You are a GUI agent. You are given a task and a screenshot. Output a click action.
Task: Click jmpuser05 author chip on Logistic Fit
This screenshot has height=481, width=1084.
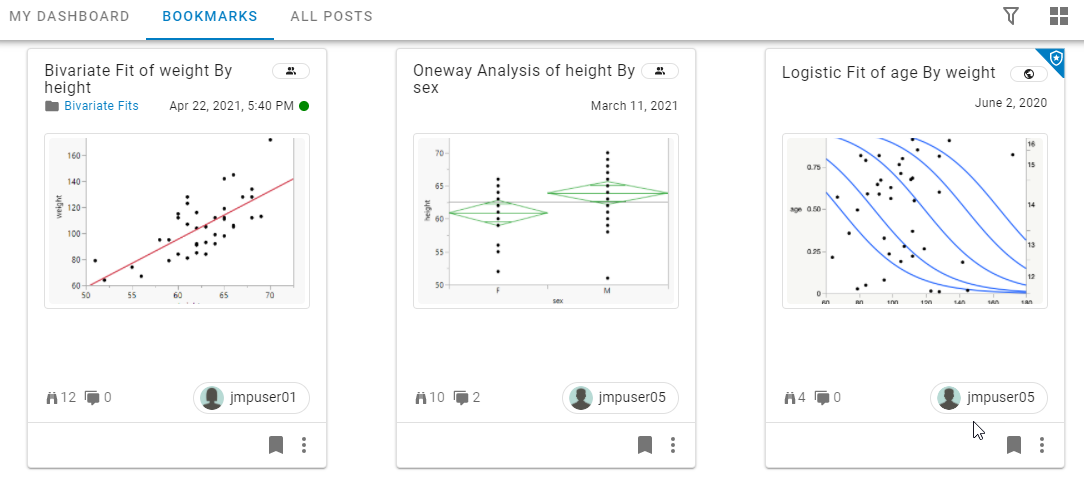989,398
